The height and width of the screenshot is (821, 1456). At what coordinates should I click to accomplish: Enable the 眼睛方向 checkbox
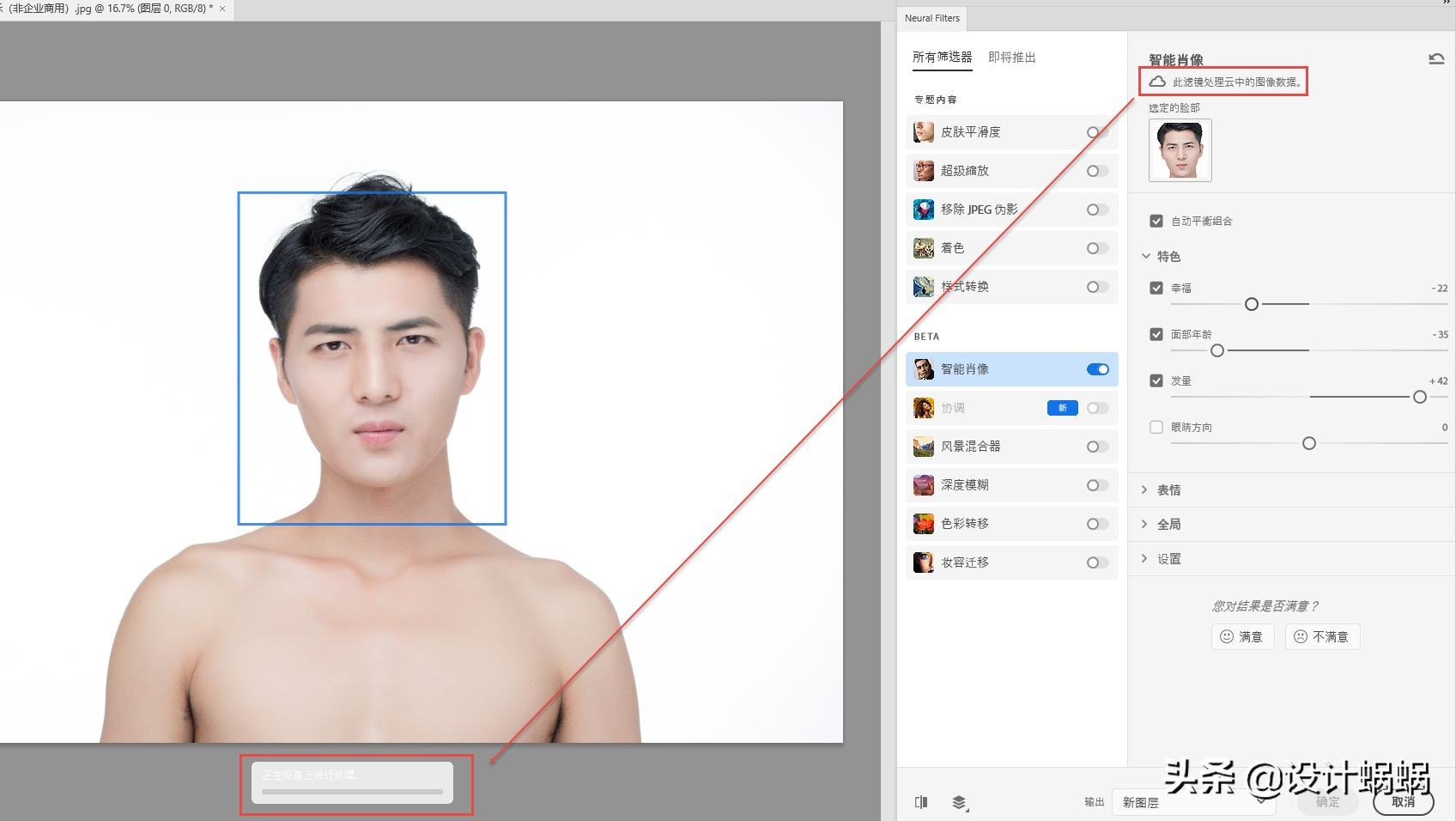[x=1156, y=427]
